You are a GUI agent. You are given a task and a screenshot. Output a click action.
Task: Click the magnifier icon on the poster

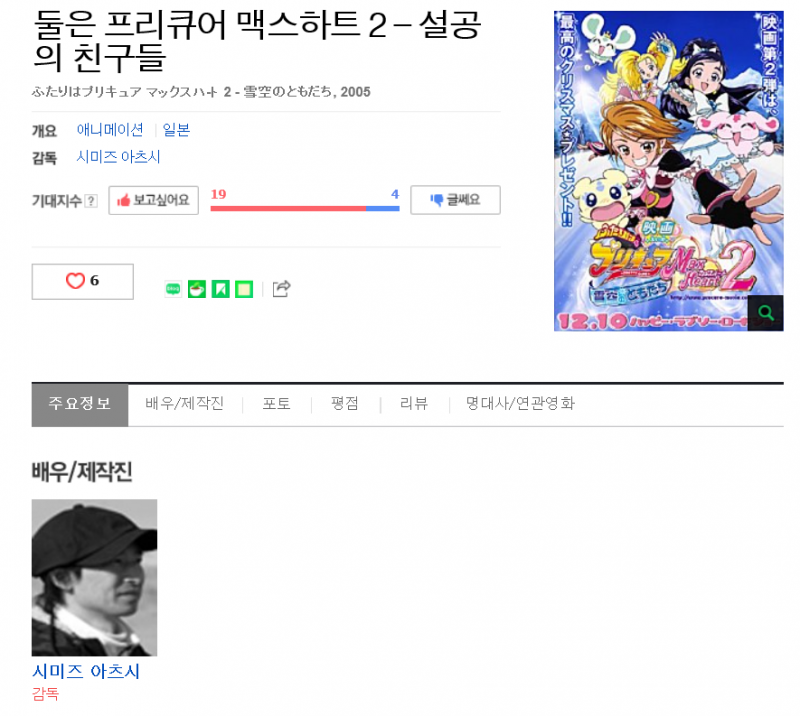(x=765, y=313)
